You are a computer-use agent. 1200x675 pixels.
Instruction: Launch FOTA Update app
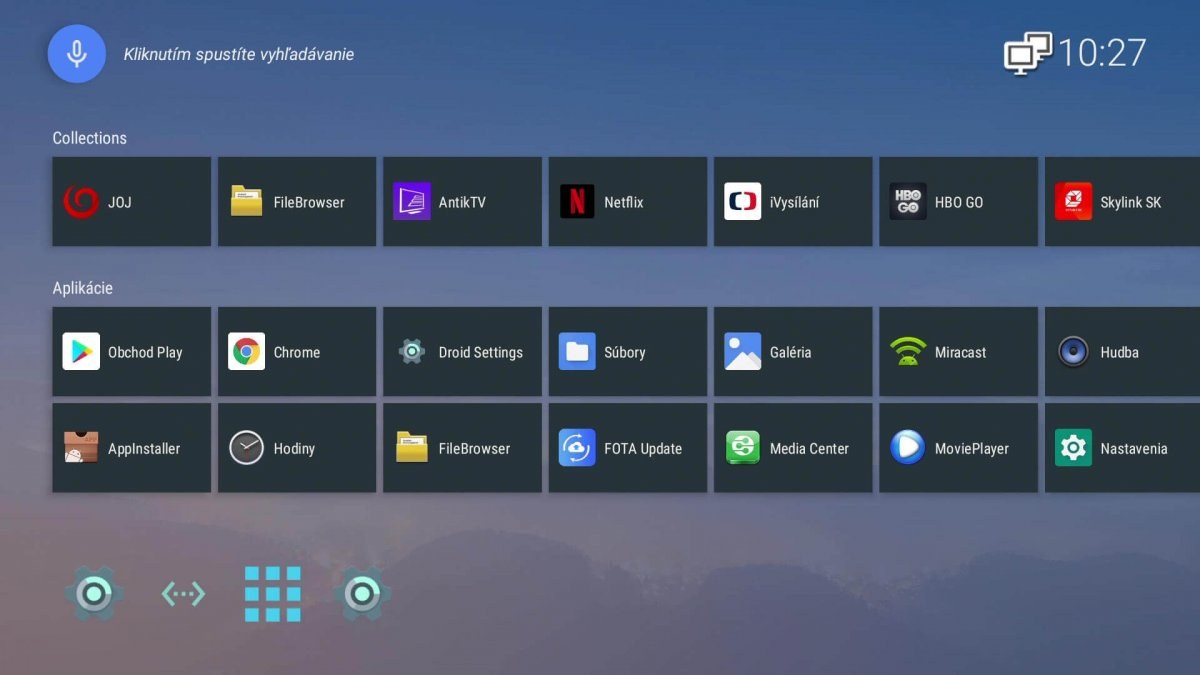click(627, 448)
